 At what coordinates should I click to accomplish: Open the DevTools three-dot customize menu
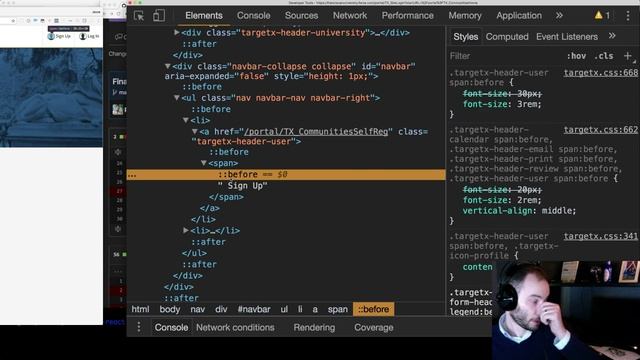pos(628,16)
